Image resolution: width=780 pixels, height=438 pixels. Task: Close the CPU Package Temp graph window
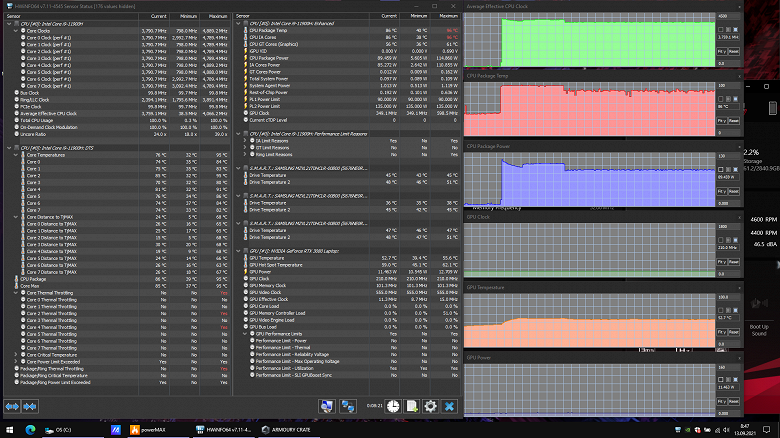[739, 76]
